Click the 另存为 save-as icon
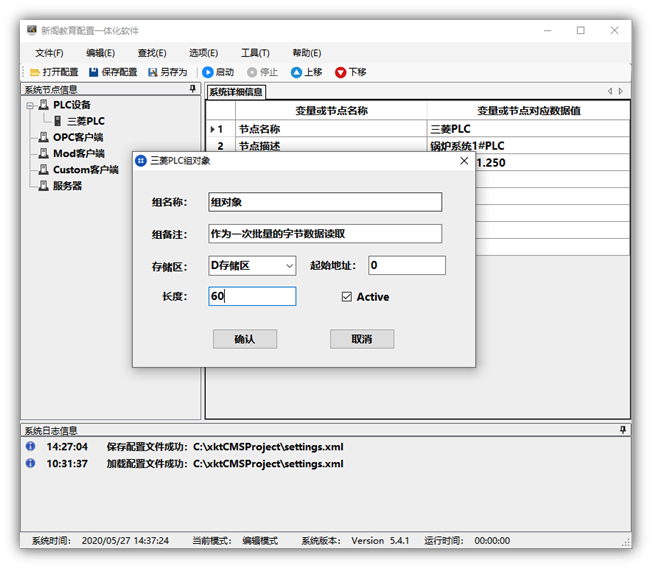This screenshot has width=653, height=569. click(153, 72)
